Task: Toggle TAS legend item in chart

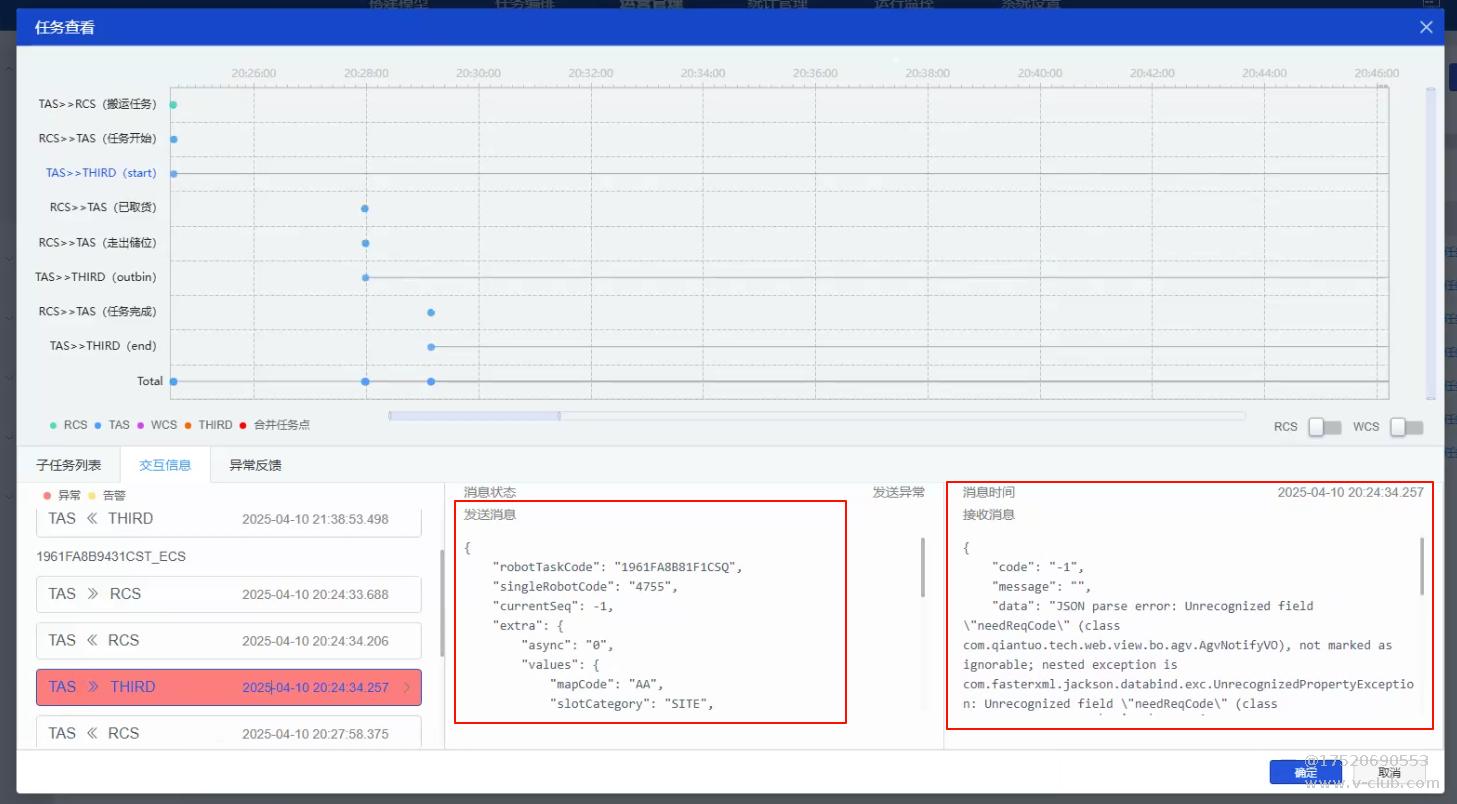Action: click(112, 425)
